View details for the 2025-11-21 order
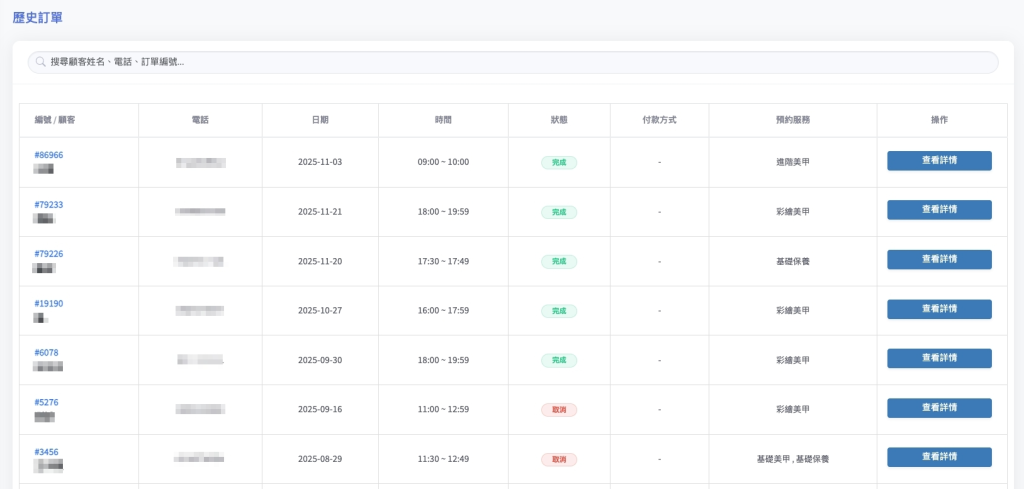This screenshot has width=1024, height=489. coord(939,210)
